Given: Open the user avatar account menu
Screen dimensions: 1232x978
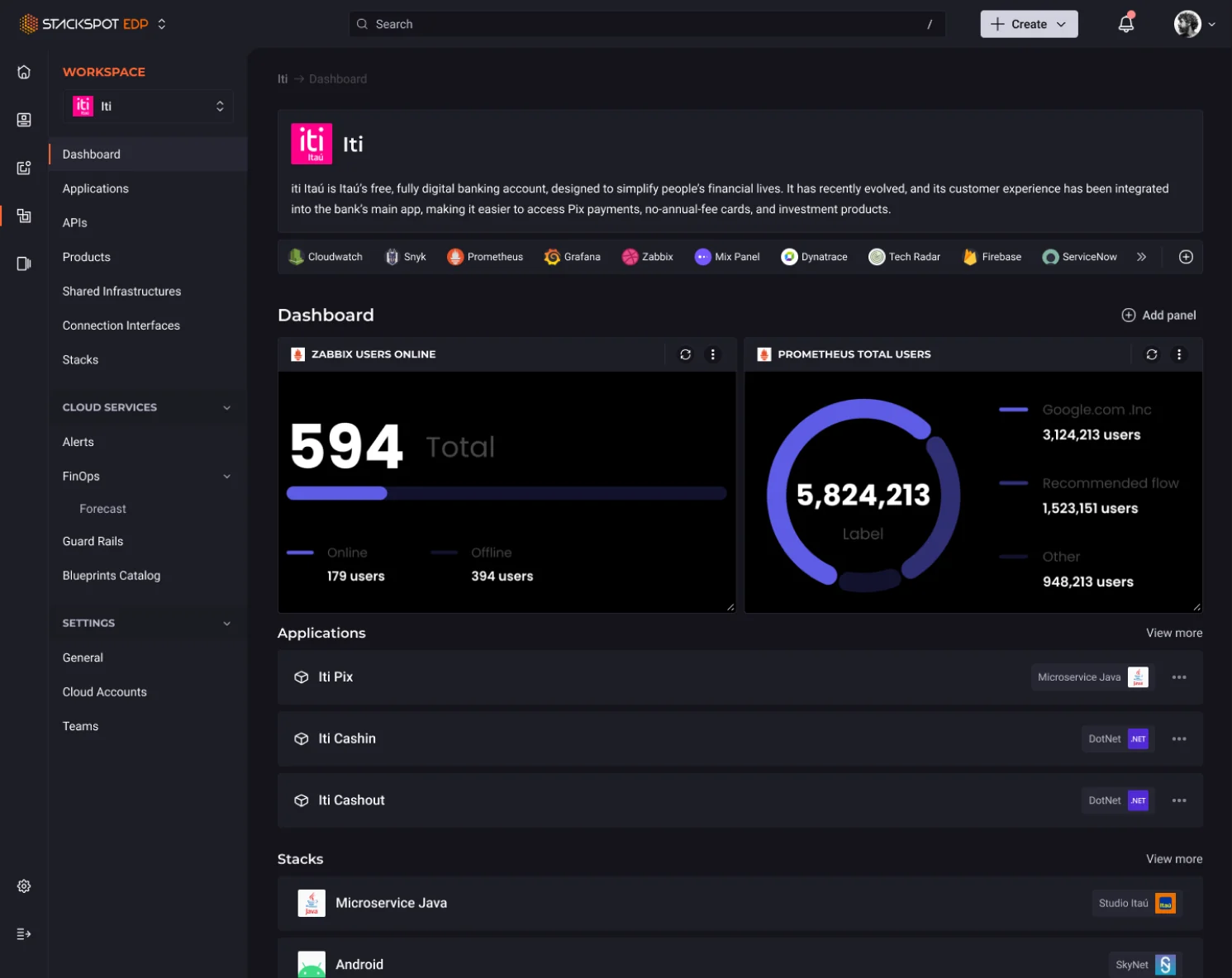Looking at the screenshot, I should (1195, 24).
